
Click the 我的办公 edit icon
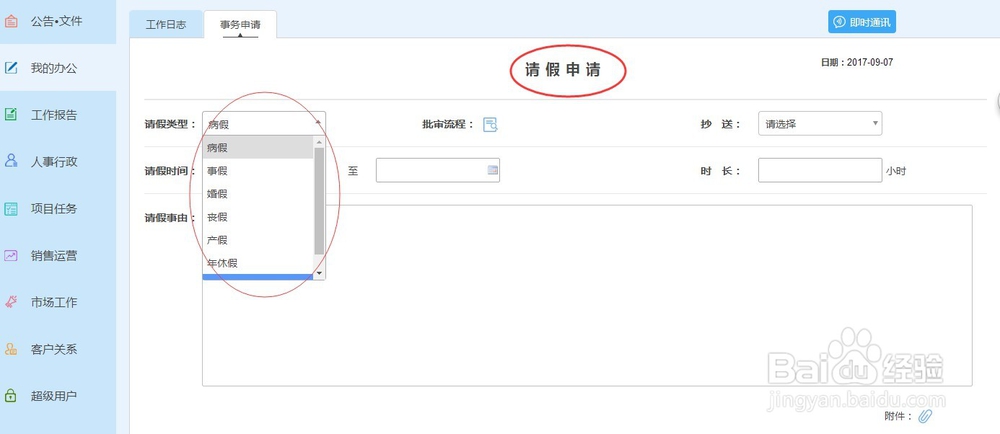[11, 68]
